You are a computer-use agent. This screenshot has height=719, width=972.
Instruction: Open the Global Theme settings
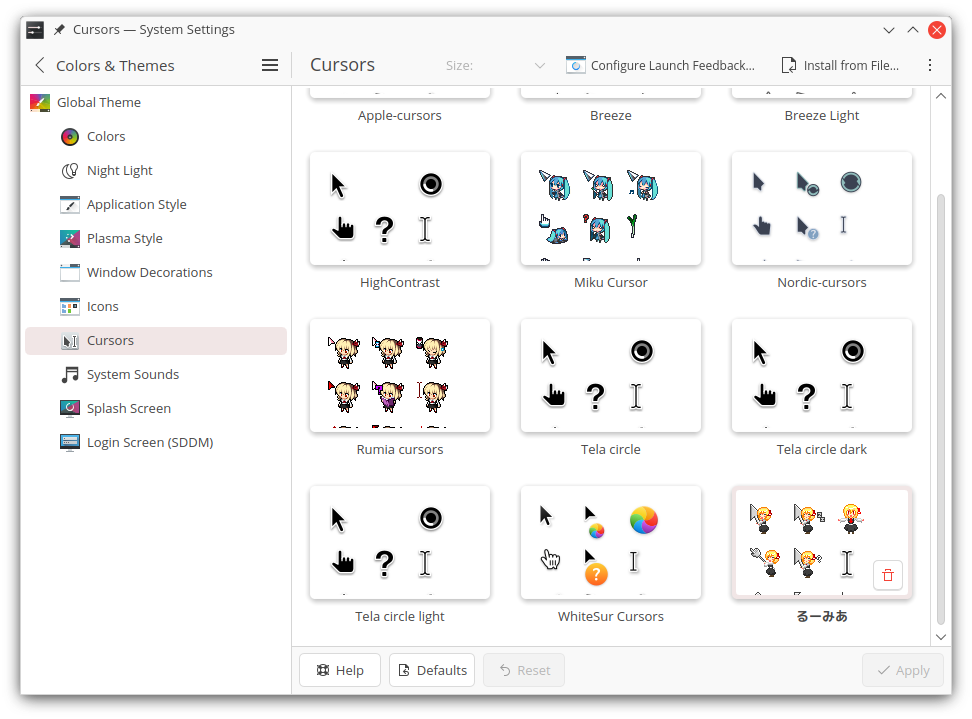point(158,102)
